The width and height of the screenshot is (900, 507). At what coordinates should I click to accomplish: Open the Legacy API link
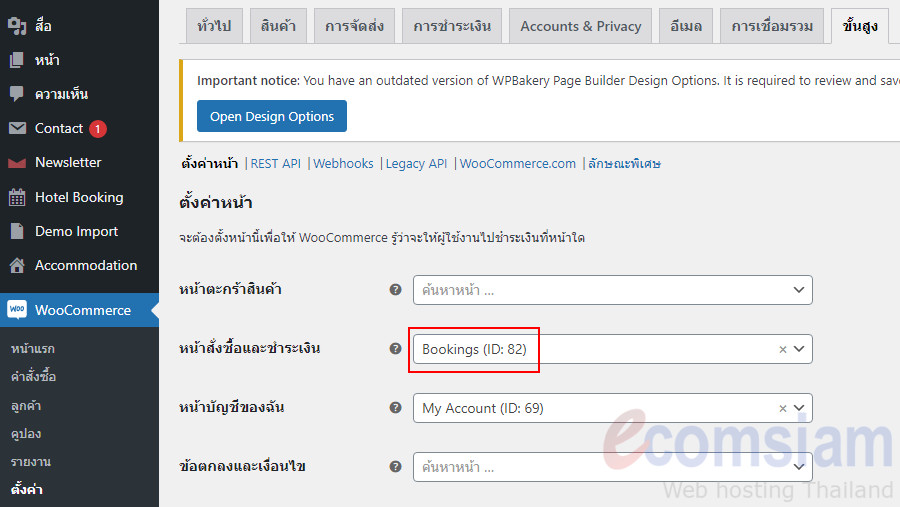coord(416,164)
